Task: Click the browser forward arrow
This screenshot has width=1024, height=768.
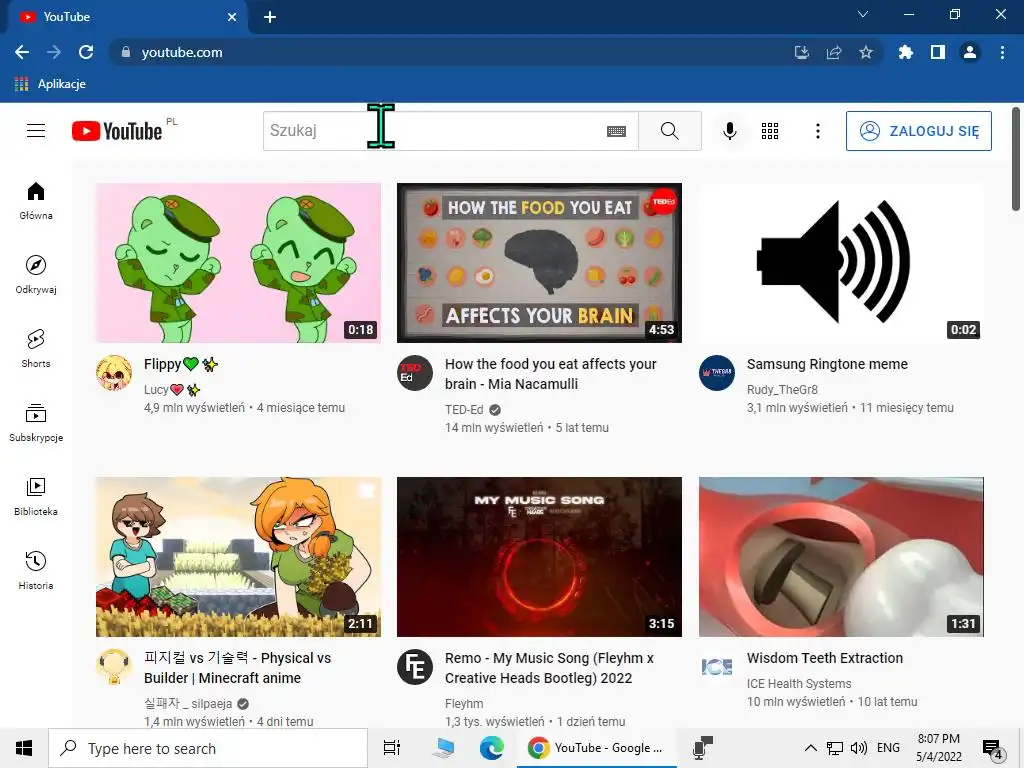Action: point(54,52)
